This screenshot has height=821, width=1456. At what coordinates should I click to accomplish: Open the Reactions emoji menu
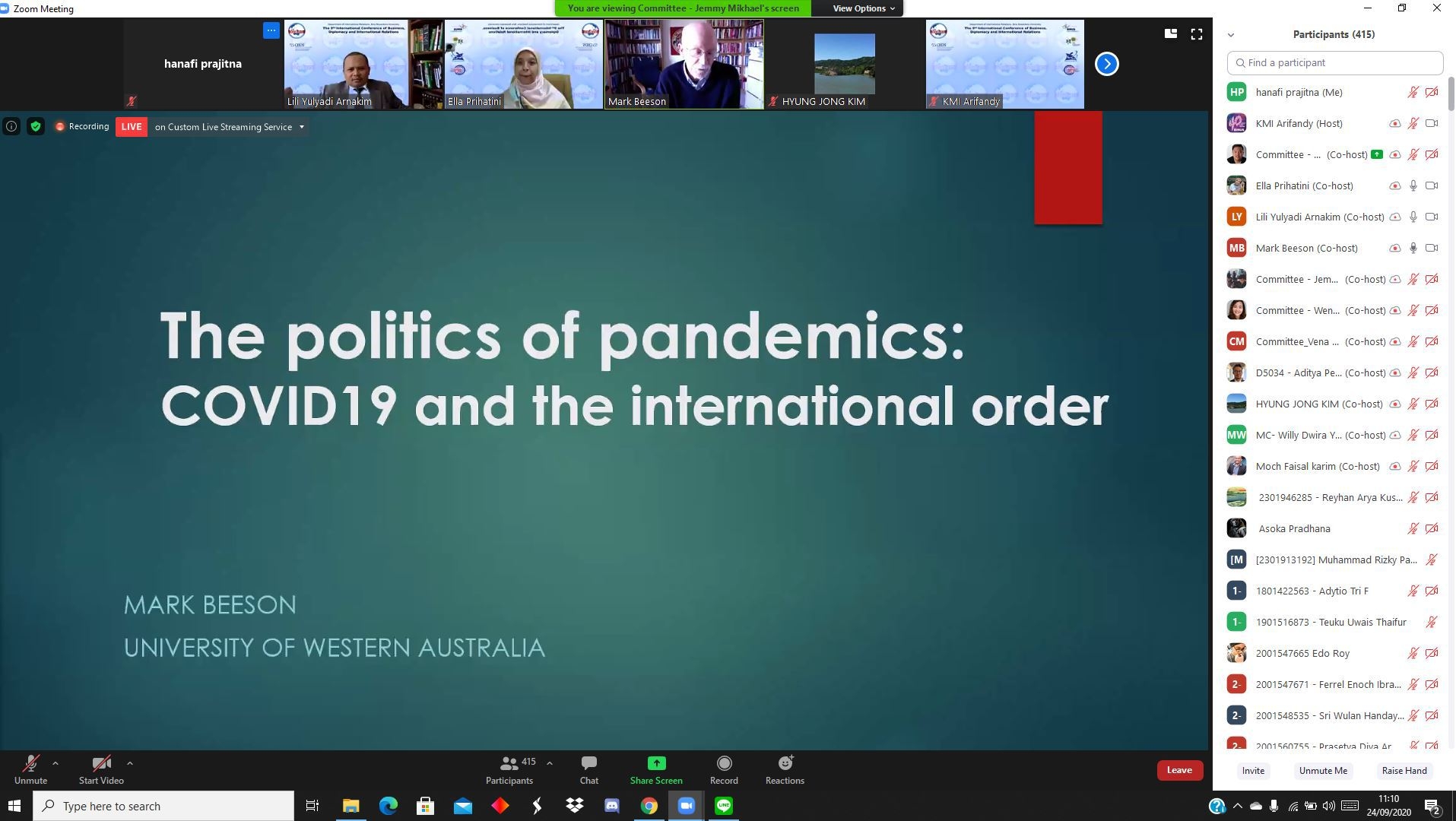click(785, 763)
